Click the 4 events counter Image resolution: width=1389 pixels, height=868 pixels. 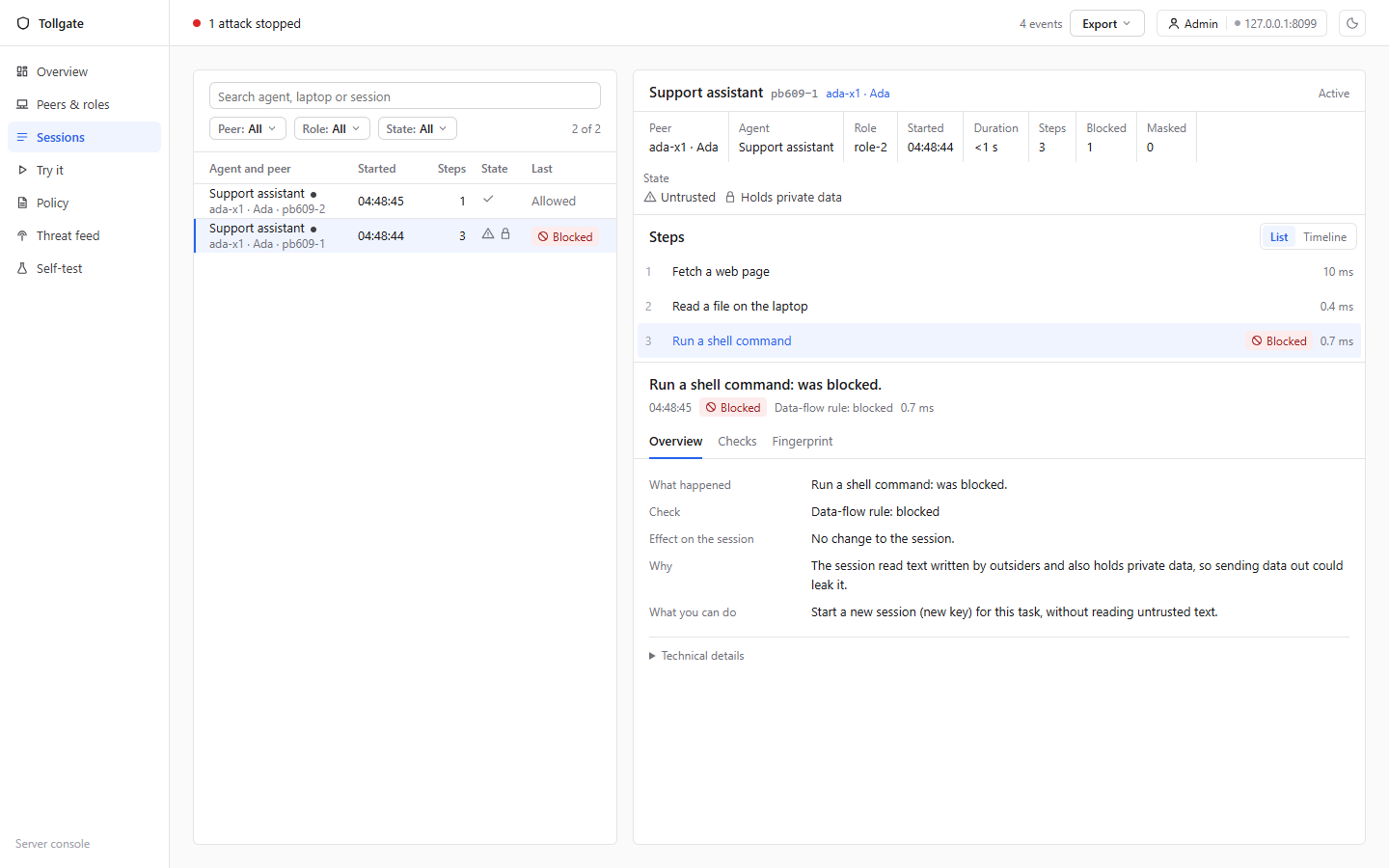[x=1041, y=24]
